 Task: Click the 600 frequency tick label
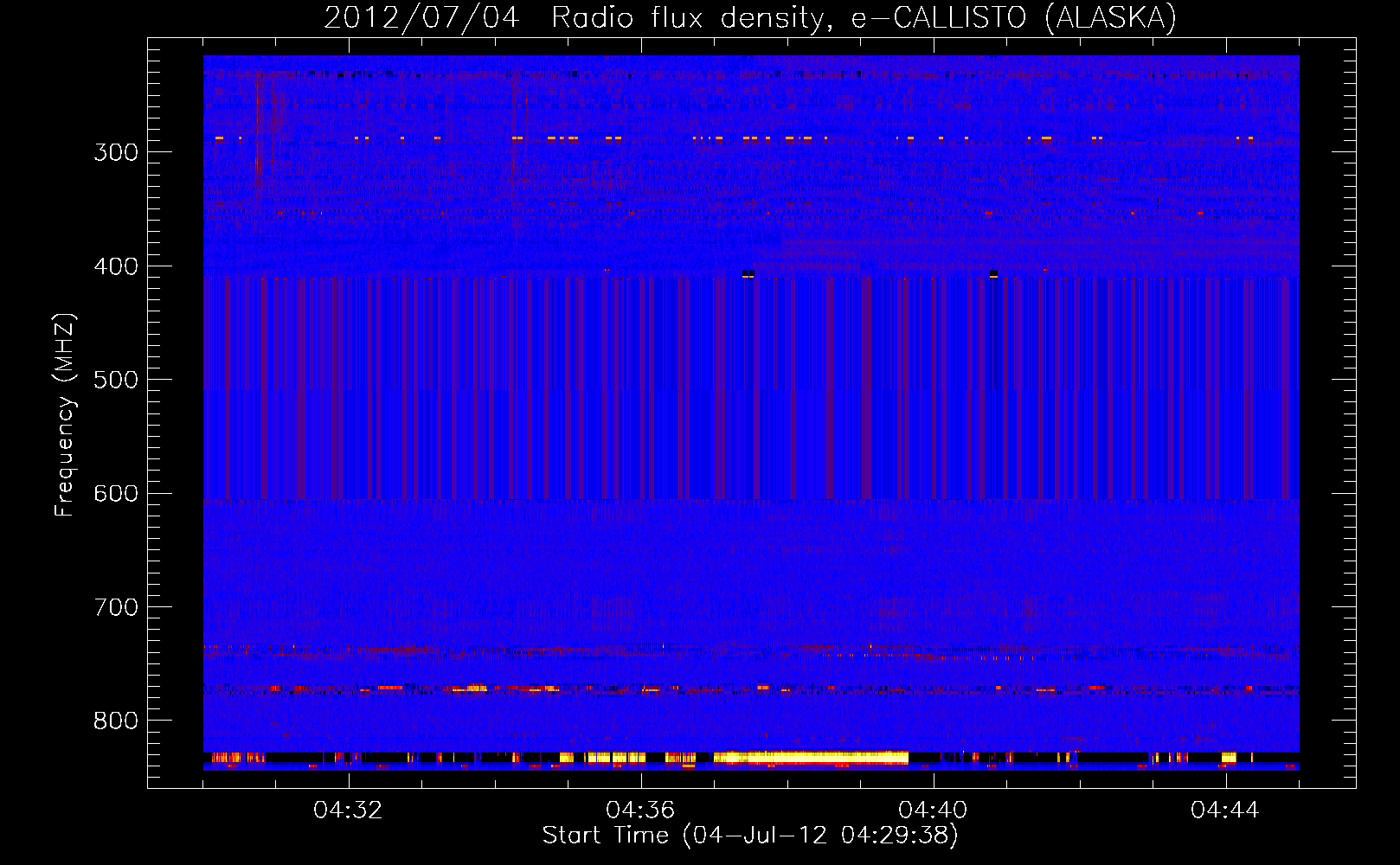116,494
